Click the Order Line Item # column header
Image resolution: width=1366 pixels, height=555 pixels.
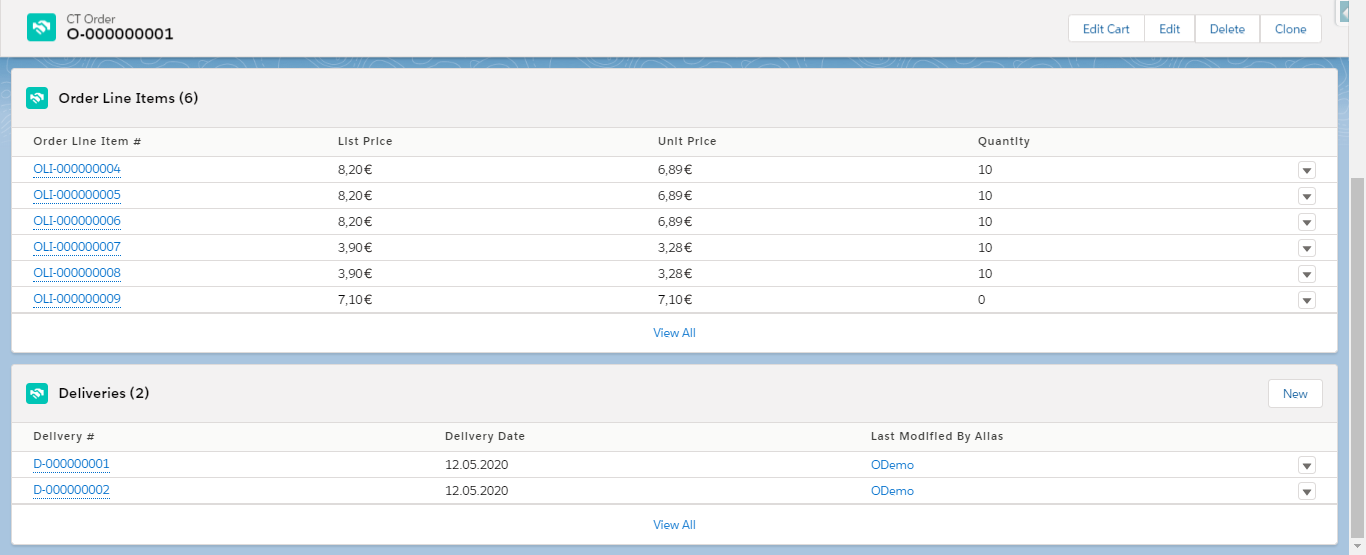pyautogui.click(x=87, y=141)
